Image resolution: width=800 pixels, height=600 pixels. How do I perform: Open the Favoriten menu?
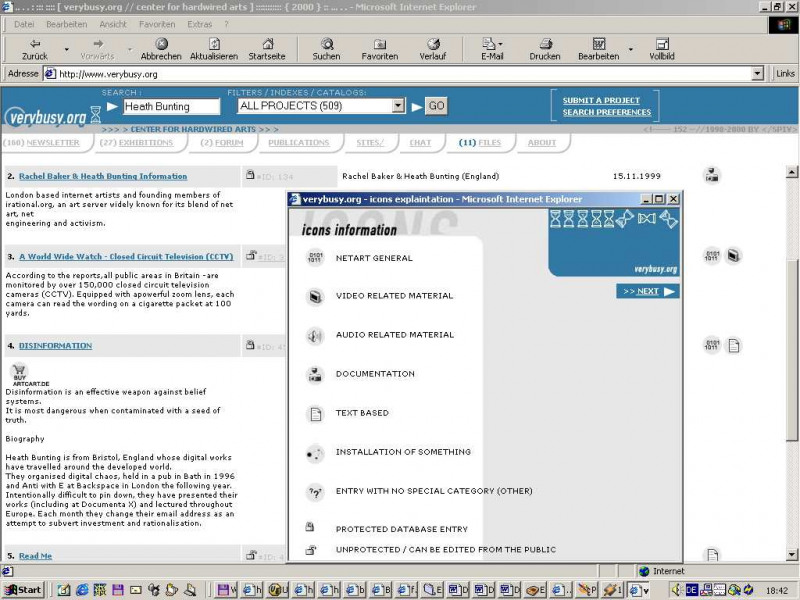(x=157, y=23)
